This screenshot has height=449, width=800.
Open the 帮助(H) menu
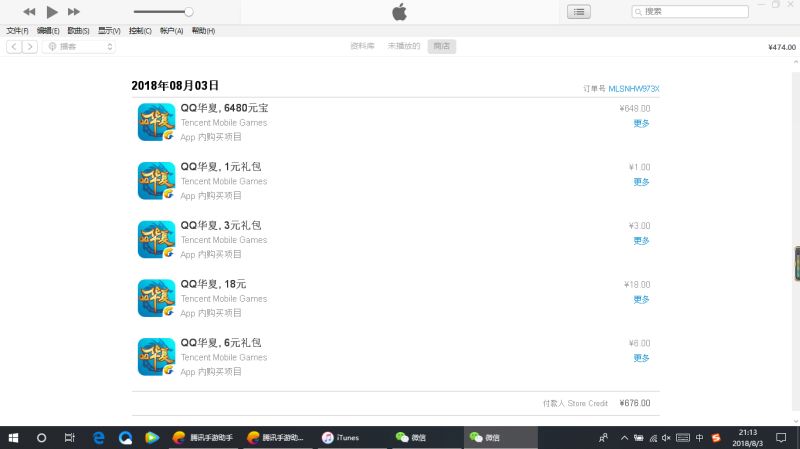[x=203, y=31]
